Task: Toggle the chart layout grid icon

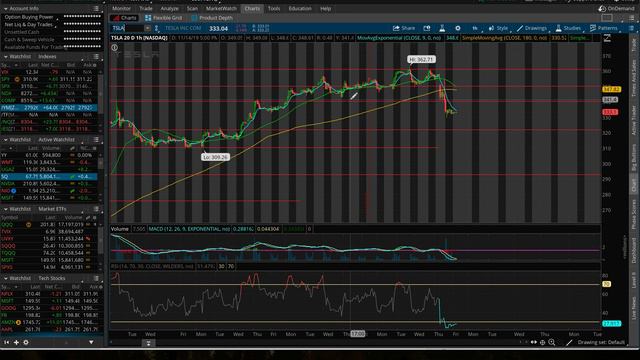Action: (x=607, y=18)
